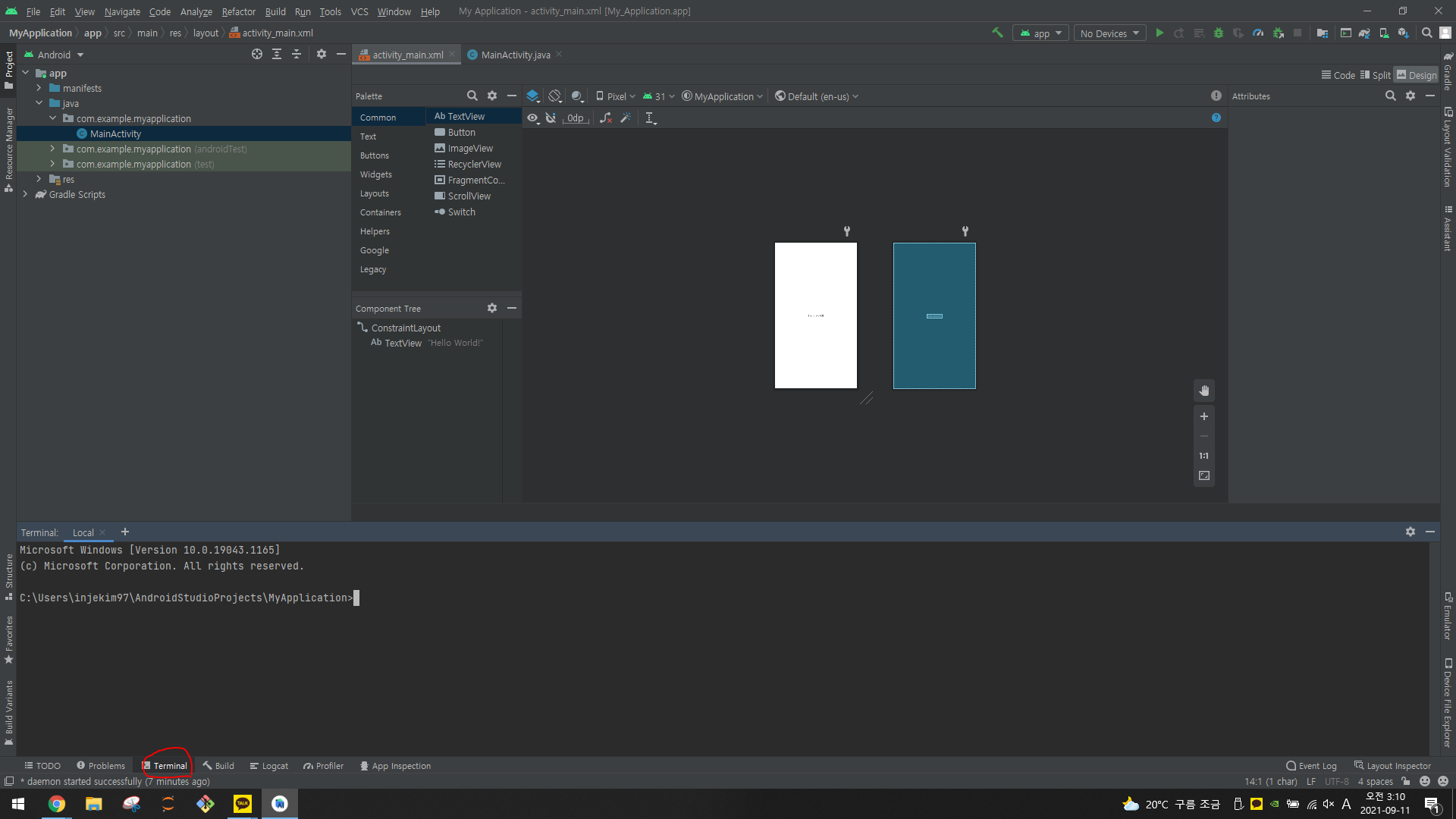Open Select Design Surface layers icon
This screenshot has width=1456, height=819.
(x=532, y=96)
